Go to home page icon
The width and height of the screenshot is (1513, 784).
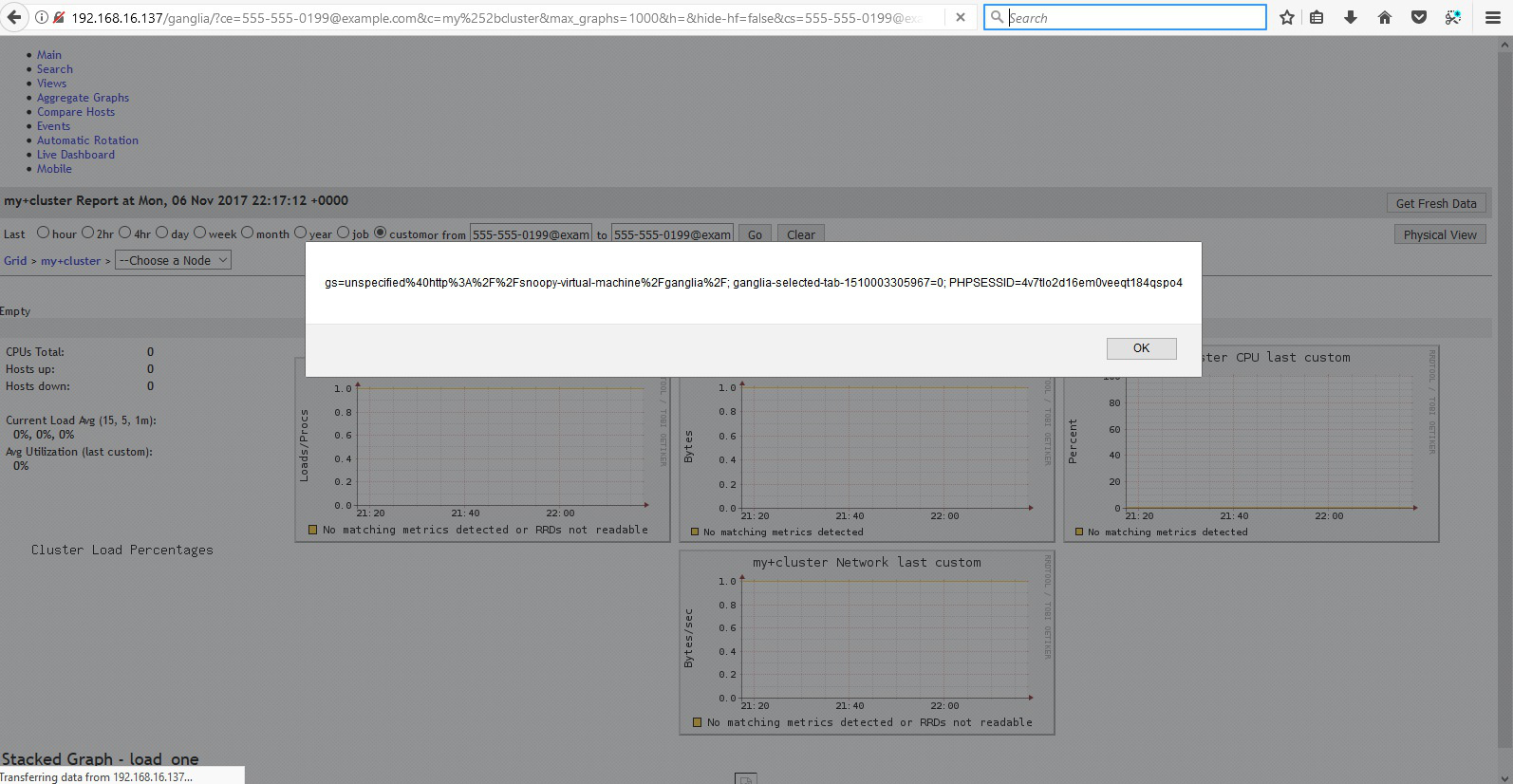point(1385,17)
